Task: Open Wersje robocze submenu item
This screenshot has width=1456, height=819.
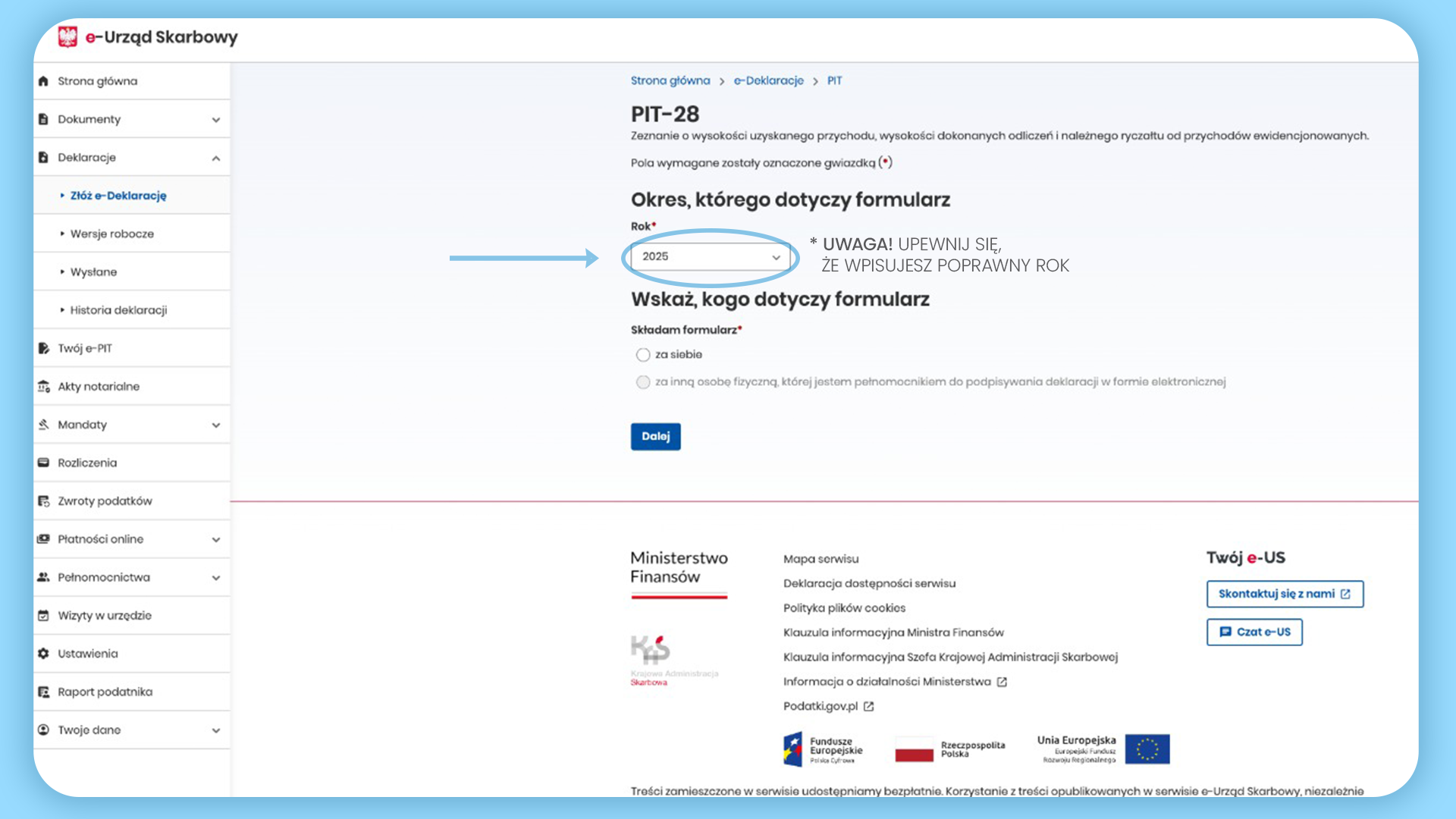Action: (x=112, y=234)
